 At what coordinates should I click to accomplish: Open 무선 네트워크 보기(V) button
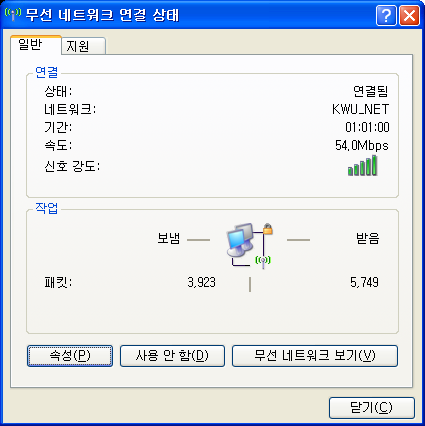315,356
